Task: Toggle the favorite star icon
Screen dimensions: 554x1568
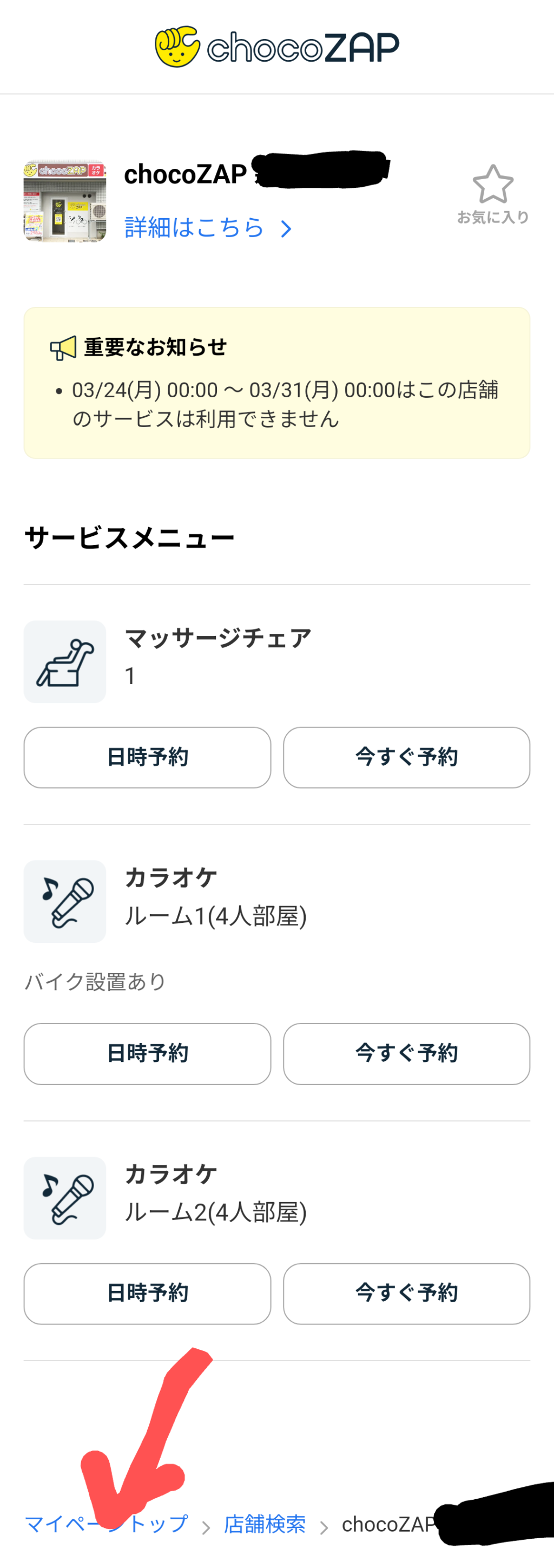Action: click(492, 185)
